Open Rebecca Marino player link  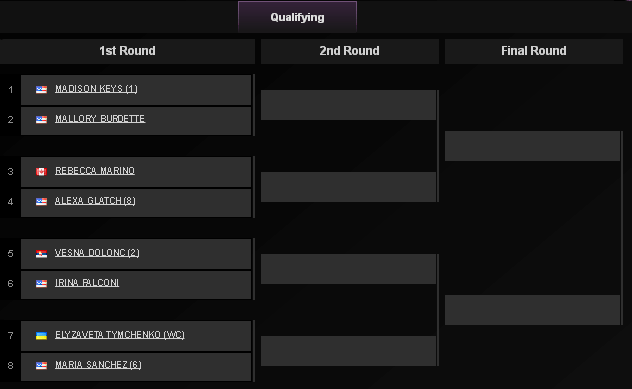click(x=95, y=171)
